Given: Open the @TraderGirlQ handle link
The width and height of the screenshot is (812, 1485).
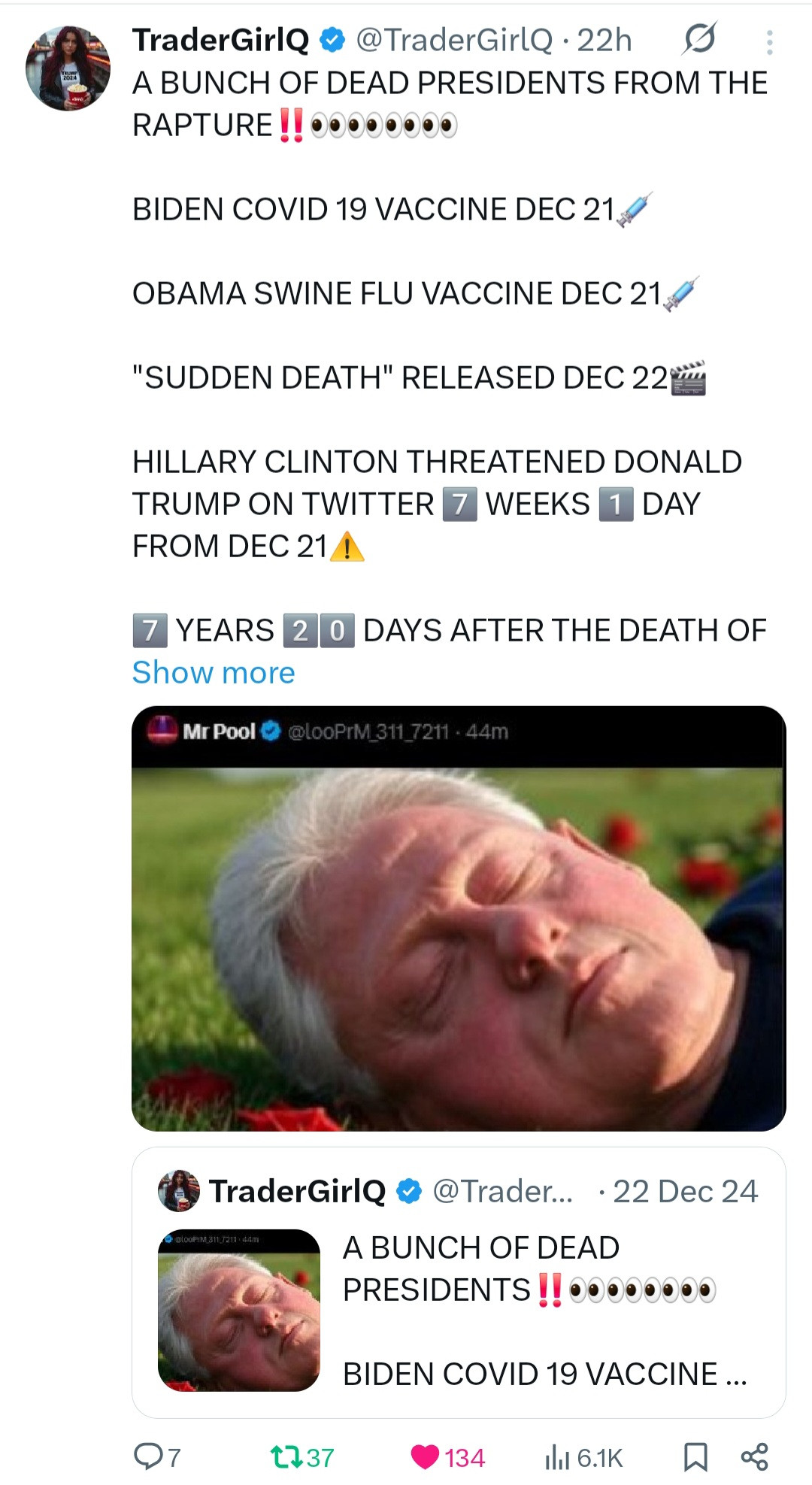Looking at the screenshot, I should tap(453, 41).
